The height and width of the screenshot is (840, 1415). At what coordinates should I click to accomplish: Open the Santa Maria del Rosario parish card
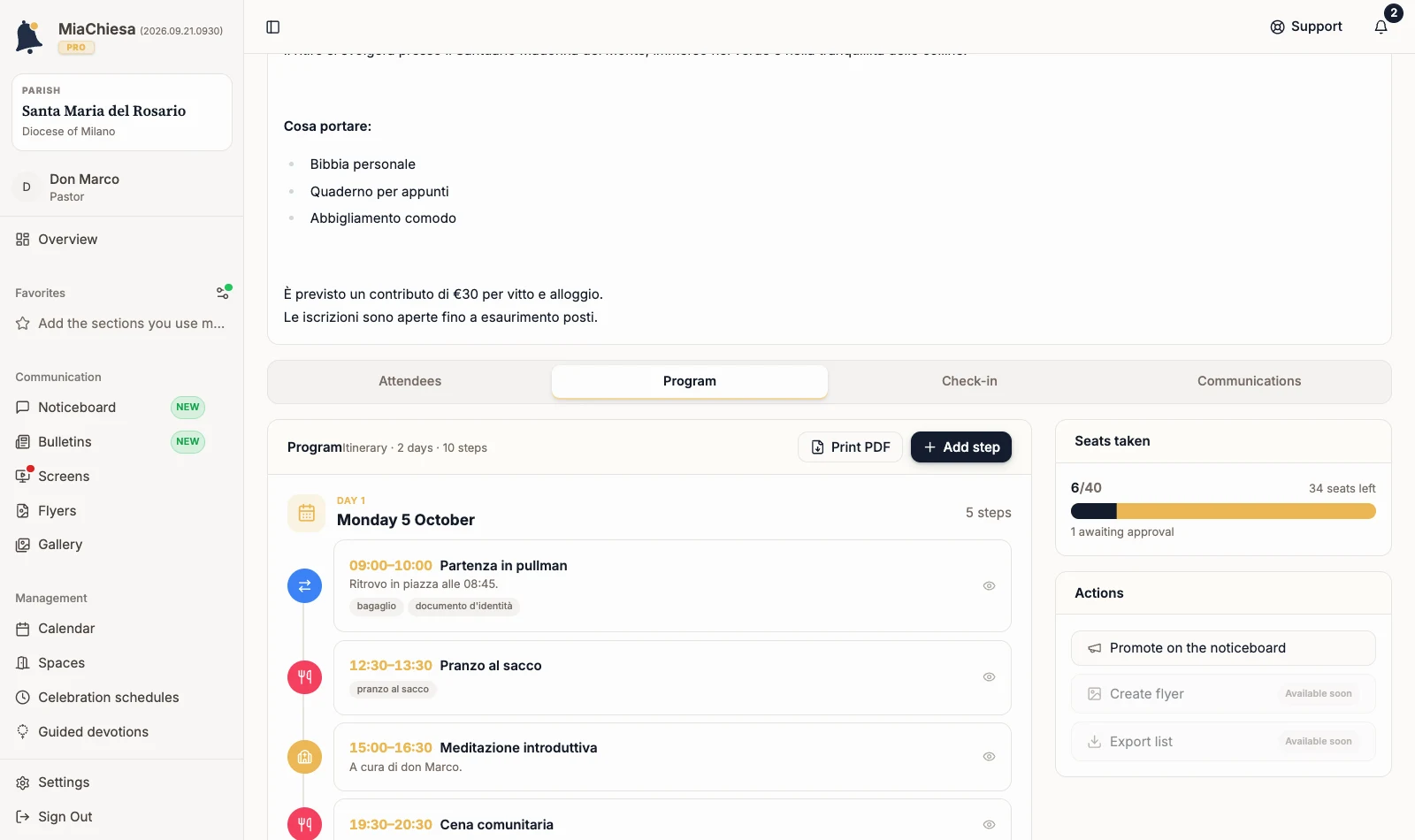tap(122, 112)
